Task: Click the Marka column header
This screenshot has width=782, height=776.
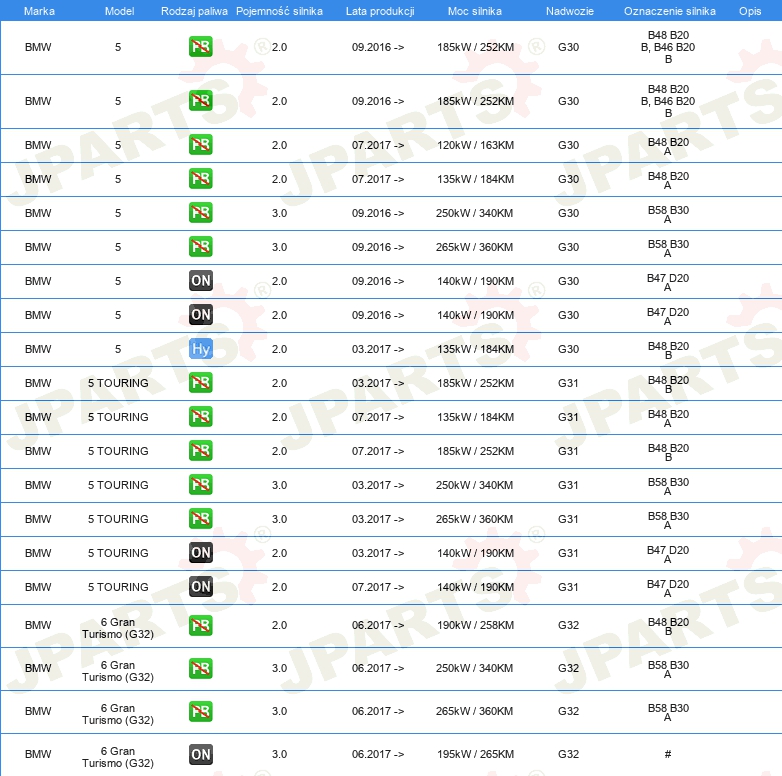Action: [x=39, y=10]
